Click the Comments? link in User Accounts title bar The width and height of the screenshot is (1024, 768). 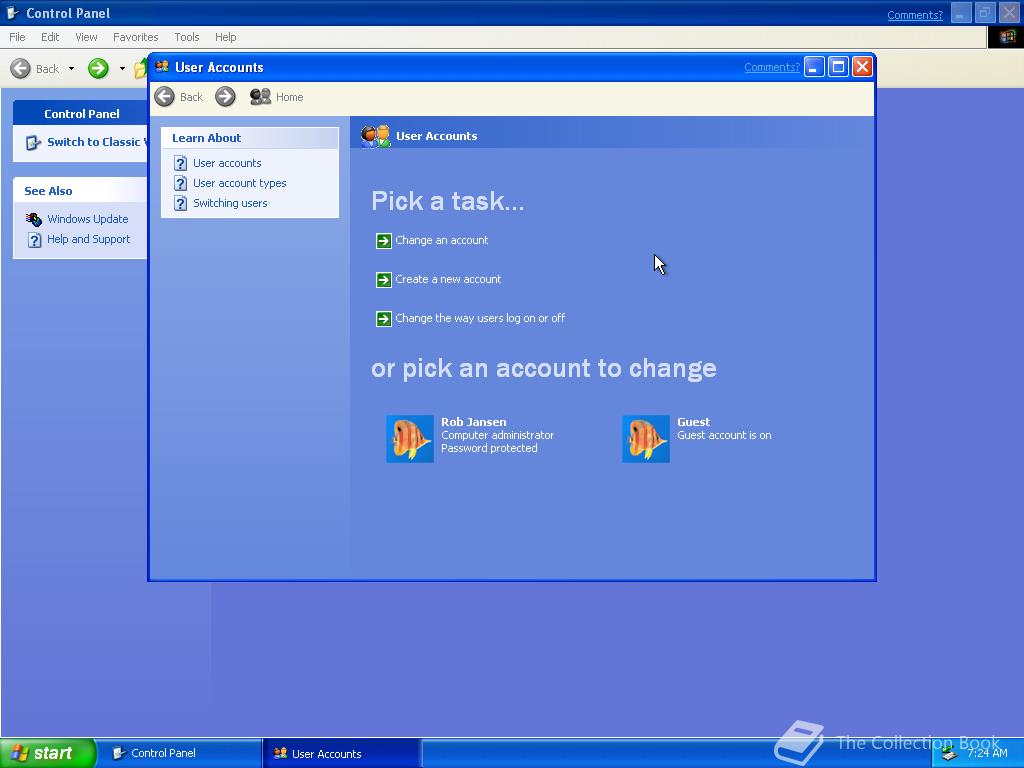[771, 67]
